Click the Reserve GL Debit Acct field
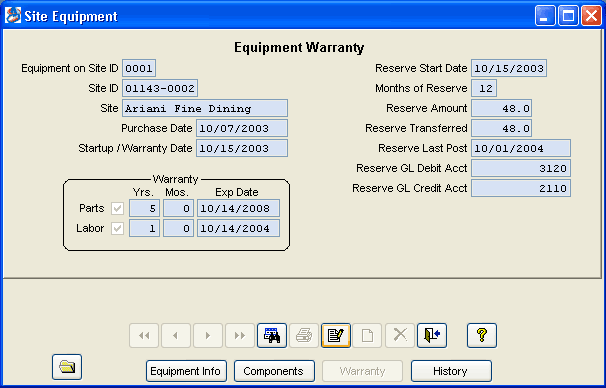 521,168
